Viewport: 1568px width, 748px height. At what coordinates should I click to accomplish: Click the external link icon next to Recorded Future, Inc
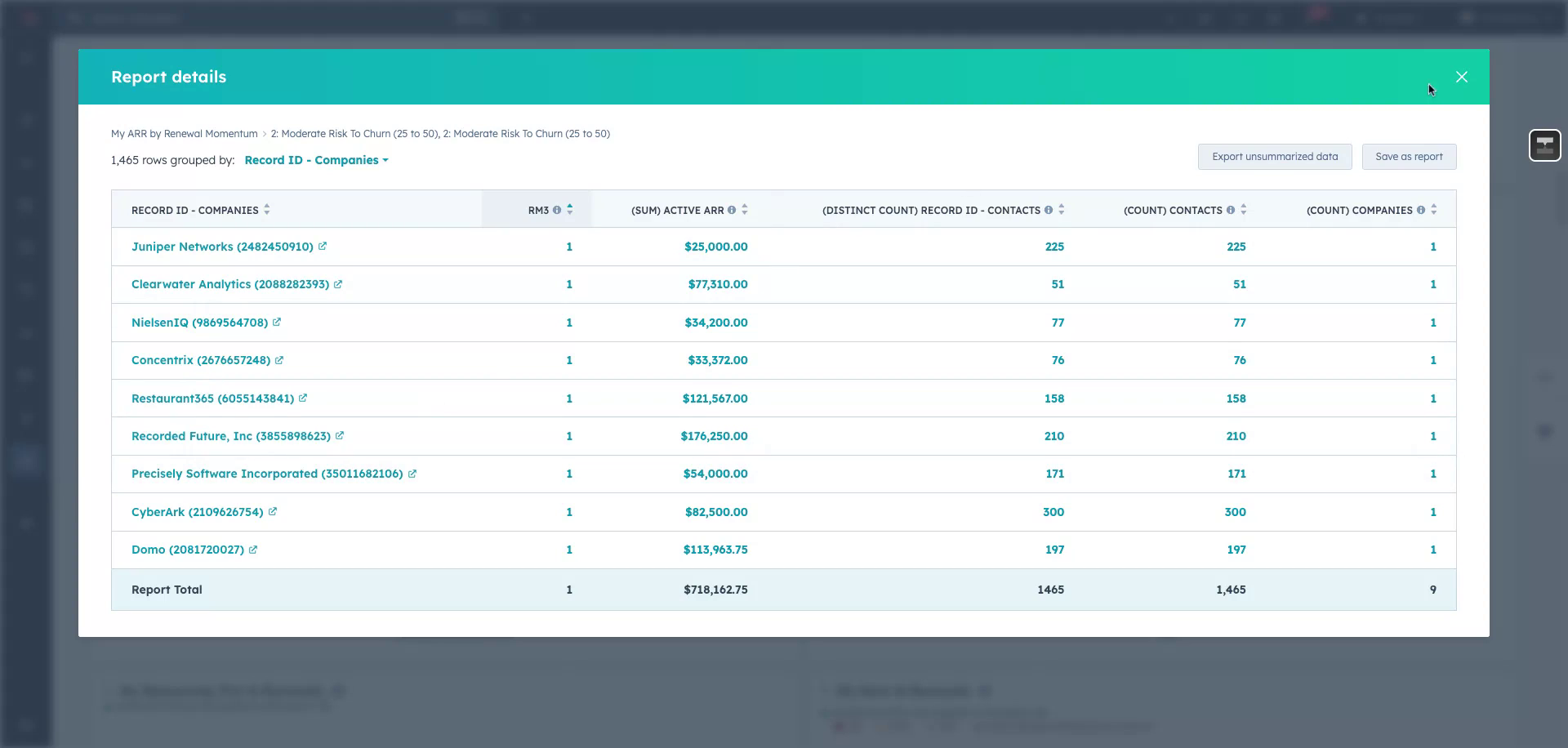pos(339,436)
